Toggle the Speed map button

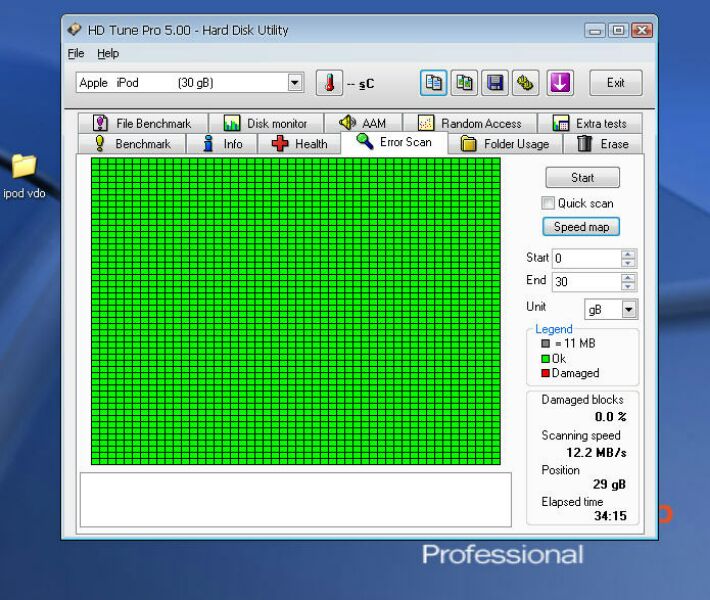tap(581, 227)
